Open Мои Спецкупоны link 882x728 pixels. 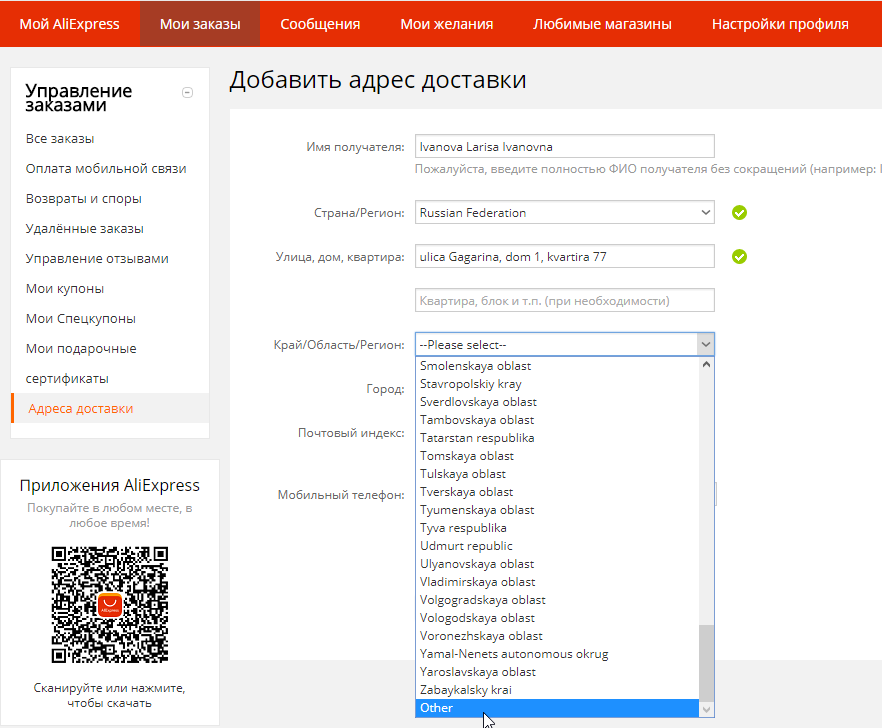coord(80,318)
